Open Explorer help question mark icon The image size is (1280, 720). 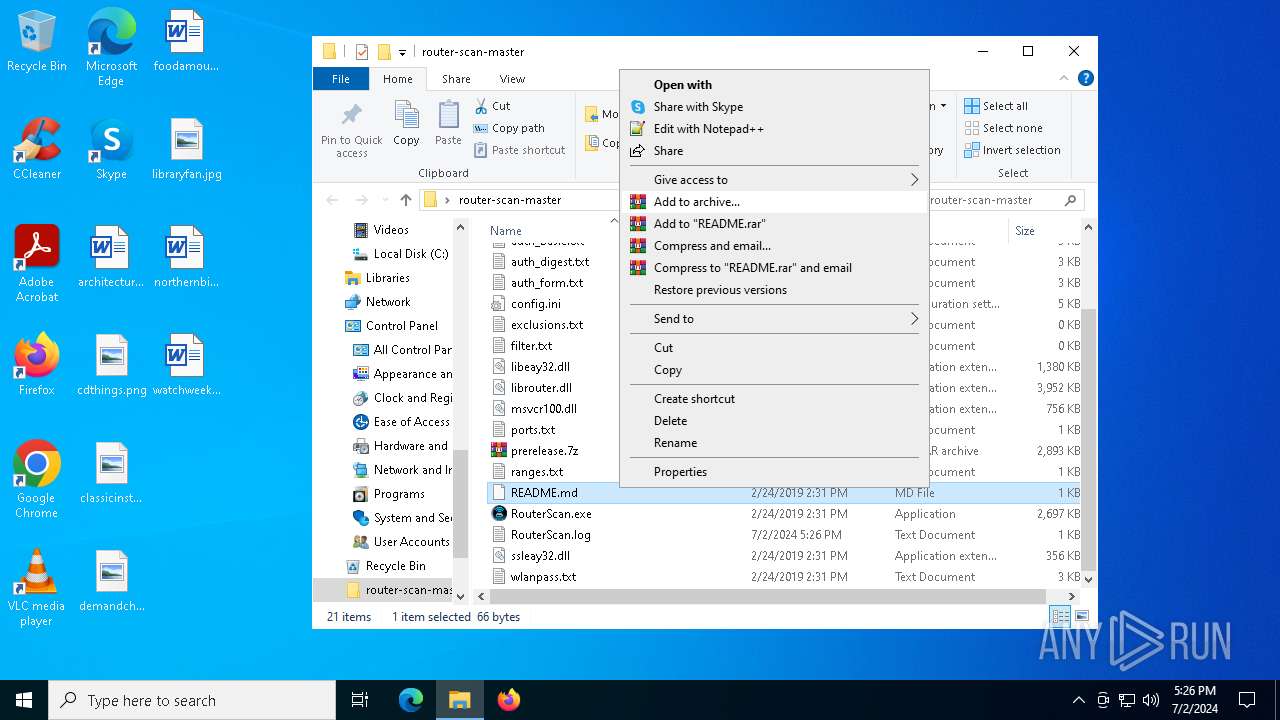click(x=1085, y=78)
